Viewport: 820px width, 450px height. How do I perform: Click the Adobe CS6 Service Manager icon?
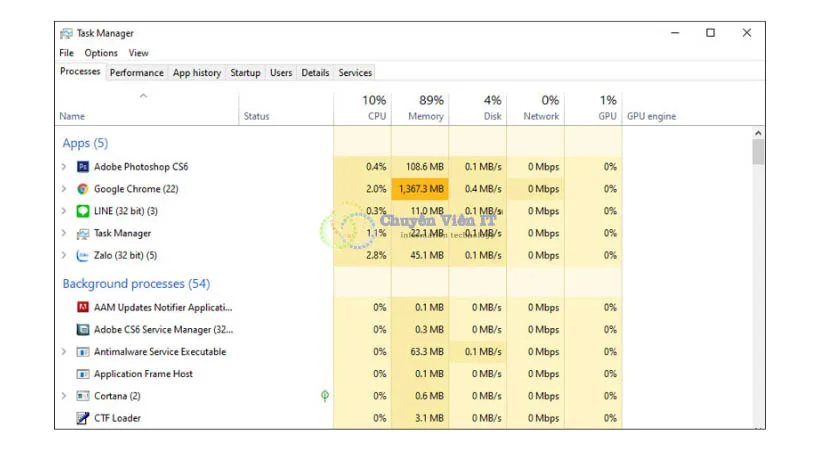coord(83,330)
